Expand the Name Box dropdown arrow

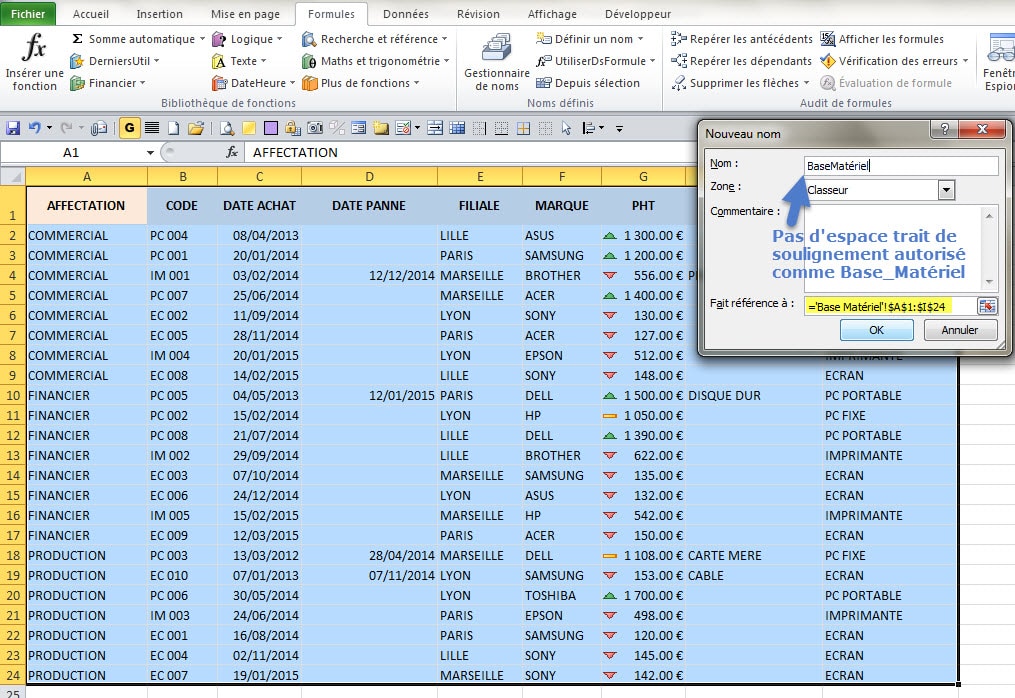pyautogui.click(x=150, y=153)
